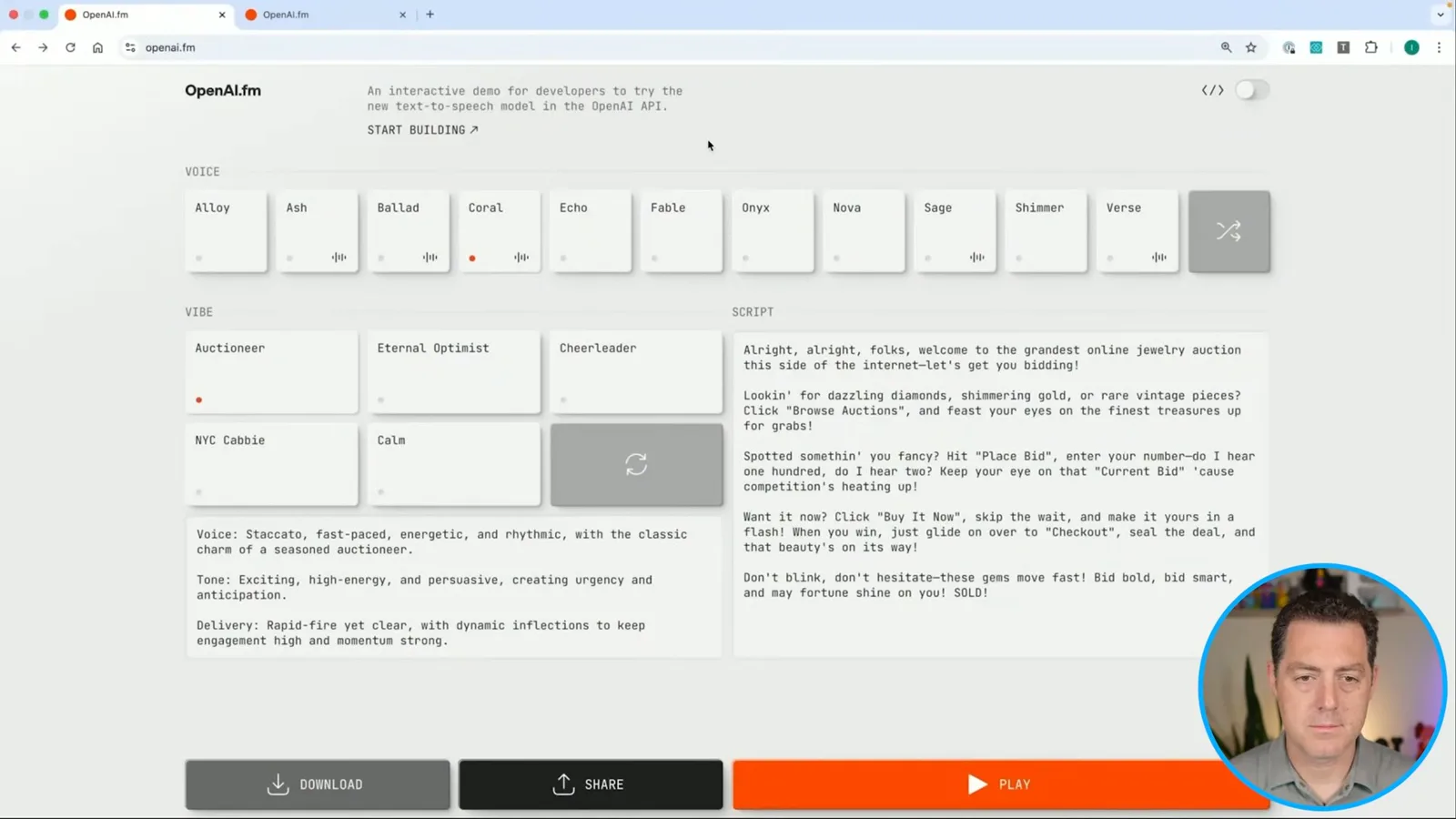Viewport: 1456px width, 819px height.
Task: Pick the Cheerleader vibe
Action: pyautogui.click(x=636, y=372)
